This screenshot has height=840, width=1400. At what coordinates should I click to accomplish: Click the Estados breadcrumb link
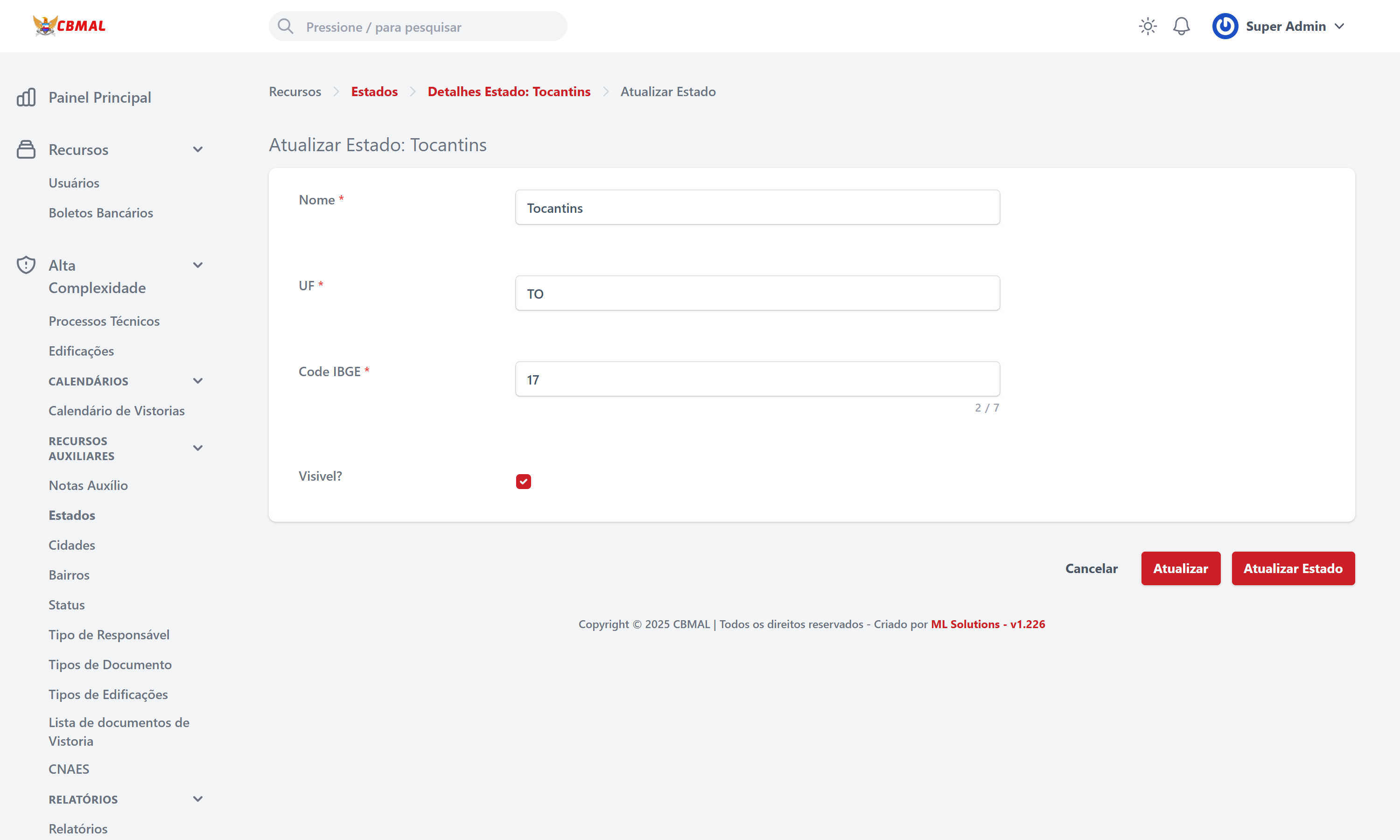point(374,91)
